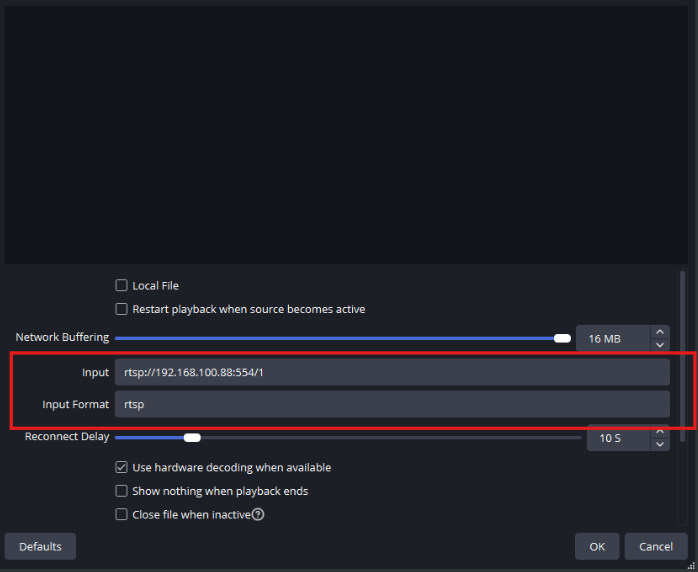Click the Input URL text field
Viewport: 698px width, 572px height.
[x=390, y=372]
